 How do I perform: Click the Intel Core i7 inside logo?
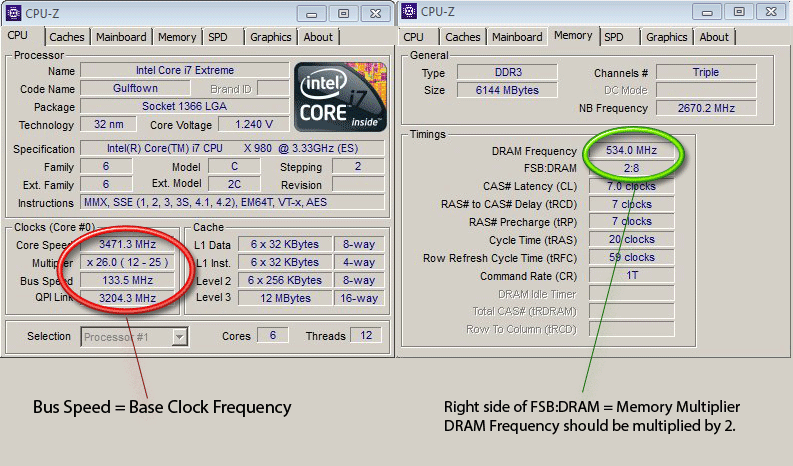click(341, 97)
